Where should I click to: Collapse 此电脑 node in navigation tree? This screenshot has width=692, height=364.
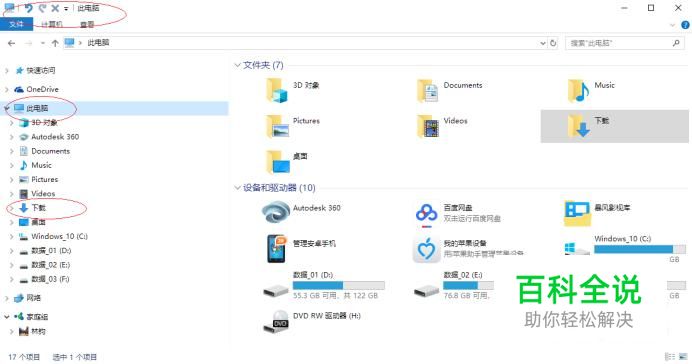click(x=7, y=109)
